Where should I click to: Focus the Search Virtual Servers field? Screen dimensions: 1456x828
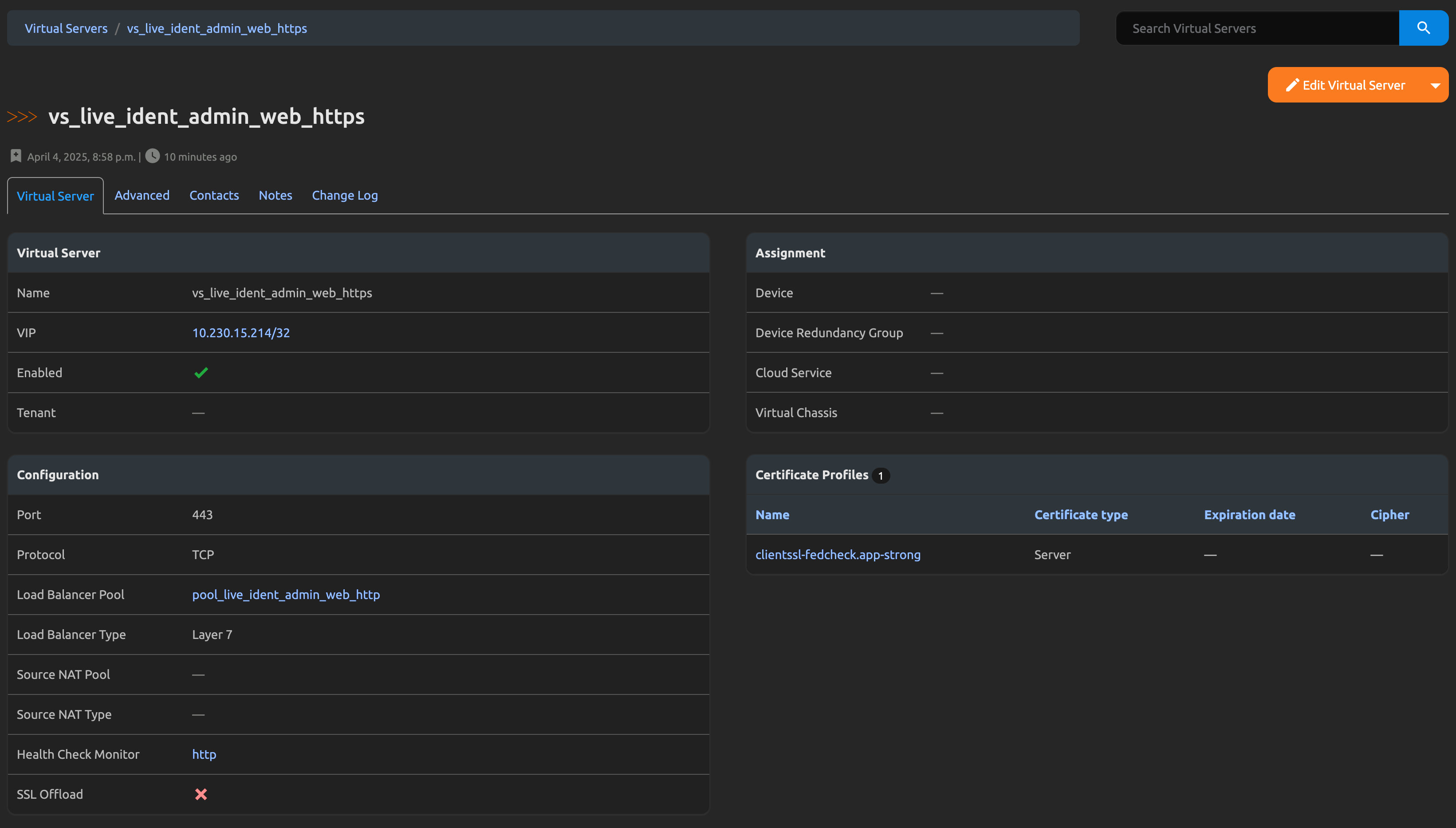pyautogui.click(x=1256, y=28)
